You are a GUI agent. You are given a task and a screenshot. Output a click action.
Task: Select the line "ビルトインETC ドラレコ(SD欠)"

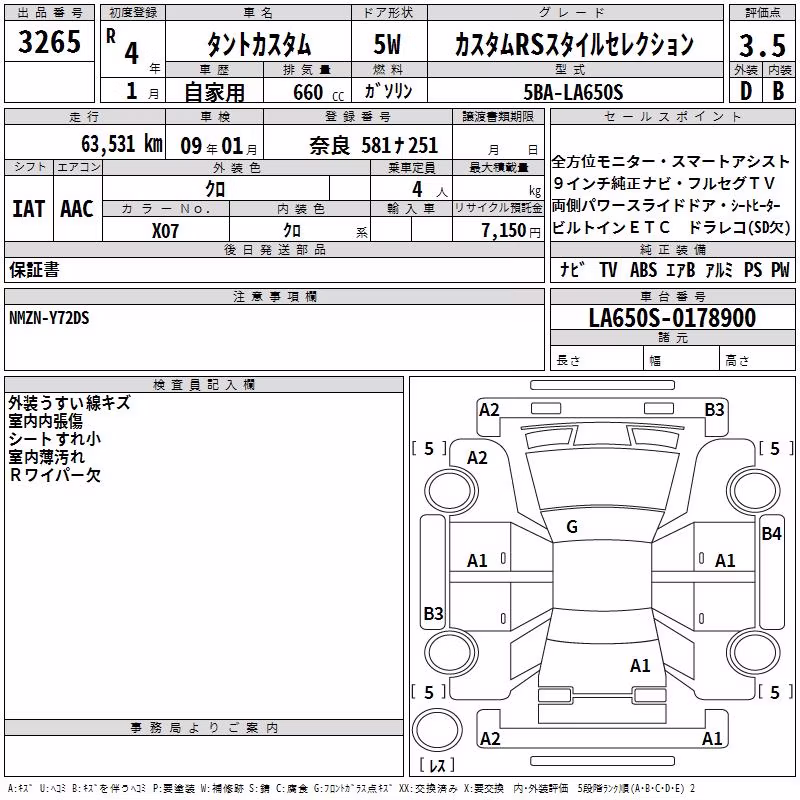(x=671, y=227)
